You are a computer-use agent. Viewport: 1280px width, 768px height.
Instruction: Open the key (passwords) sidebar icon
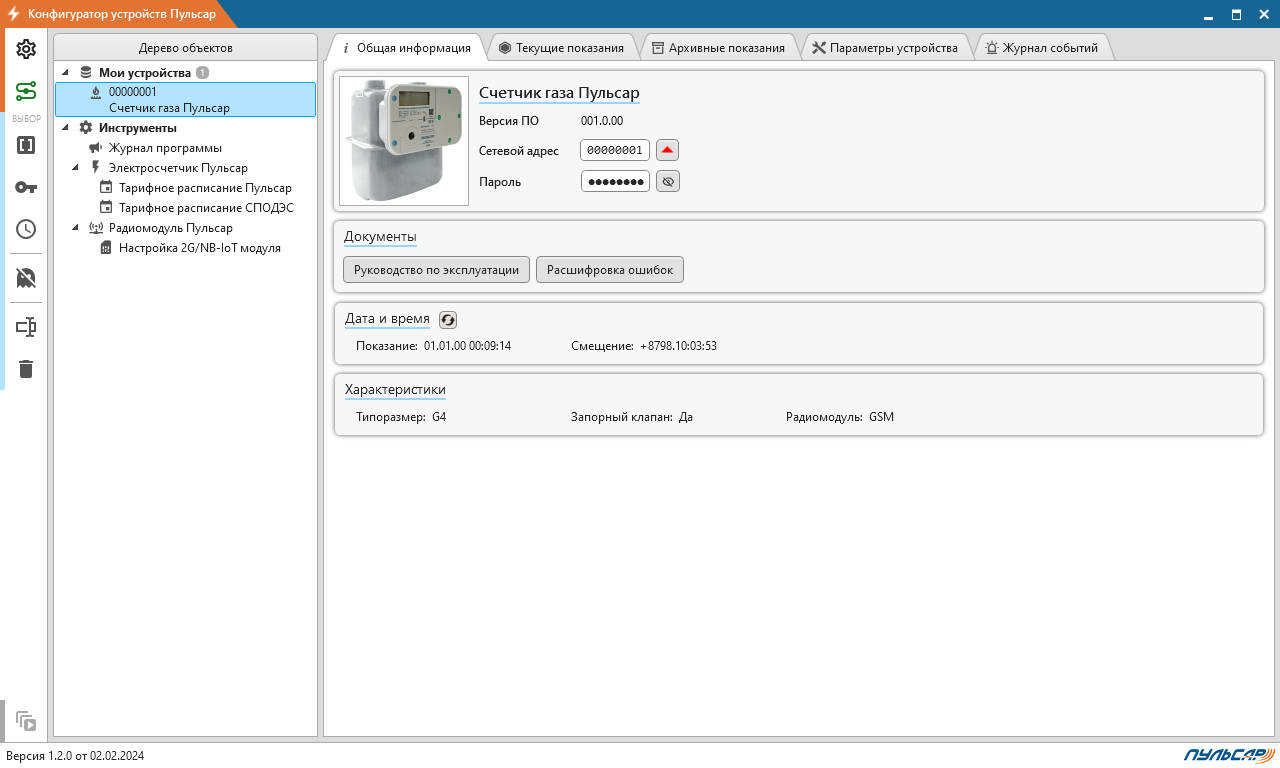(x=26, y=187)
